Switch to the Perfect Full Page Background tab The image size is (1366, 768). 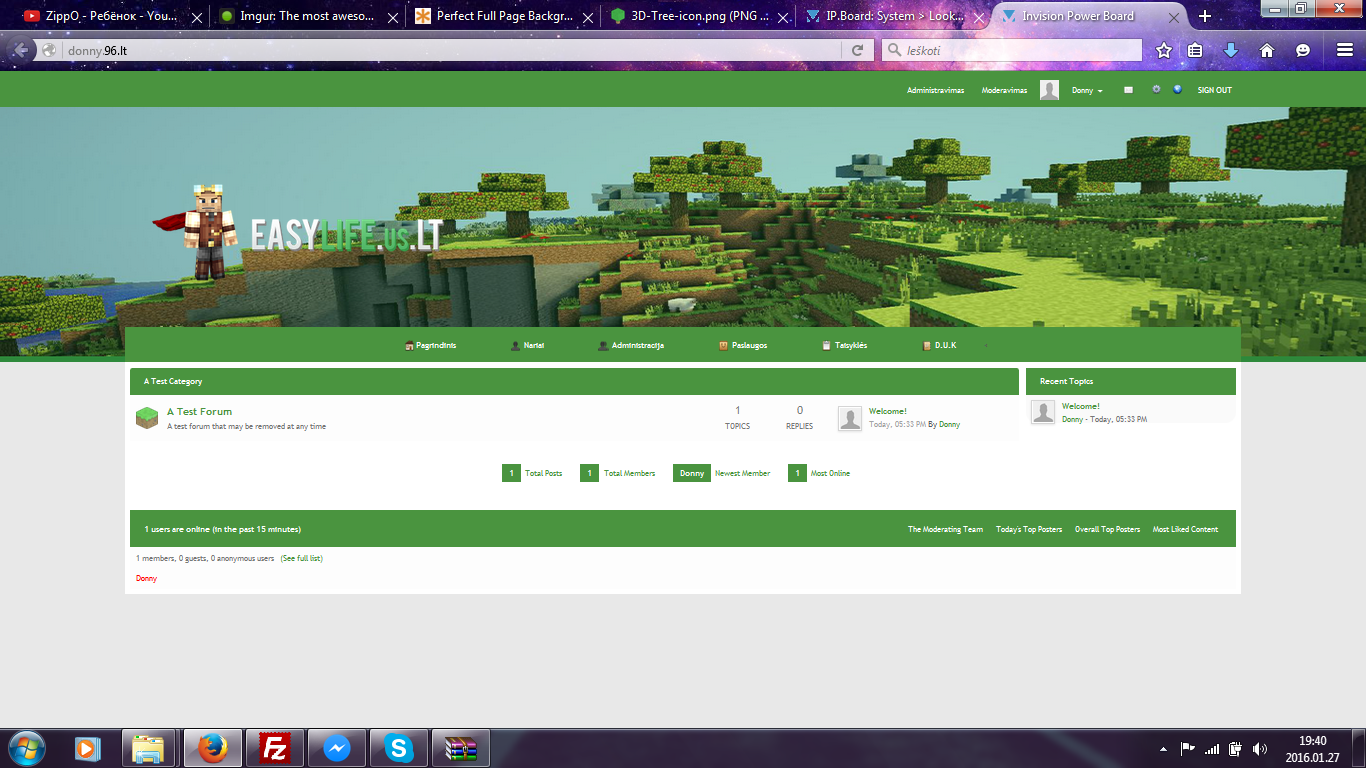point(503,16)
